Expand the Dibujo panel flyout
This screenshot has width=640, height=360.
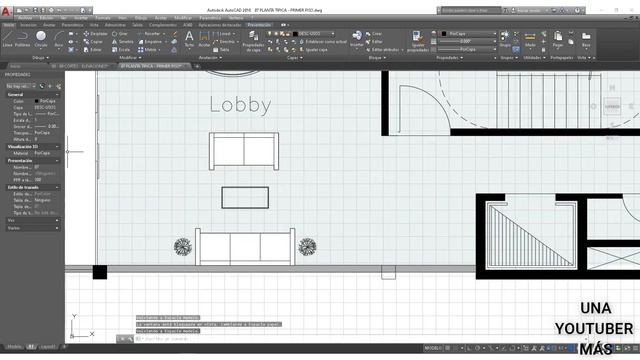[x=41, y=58]
